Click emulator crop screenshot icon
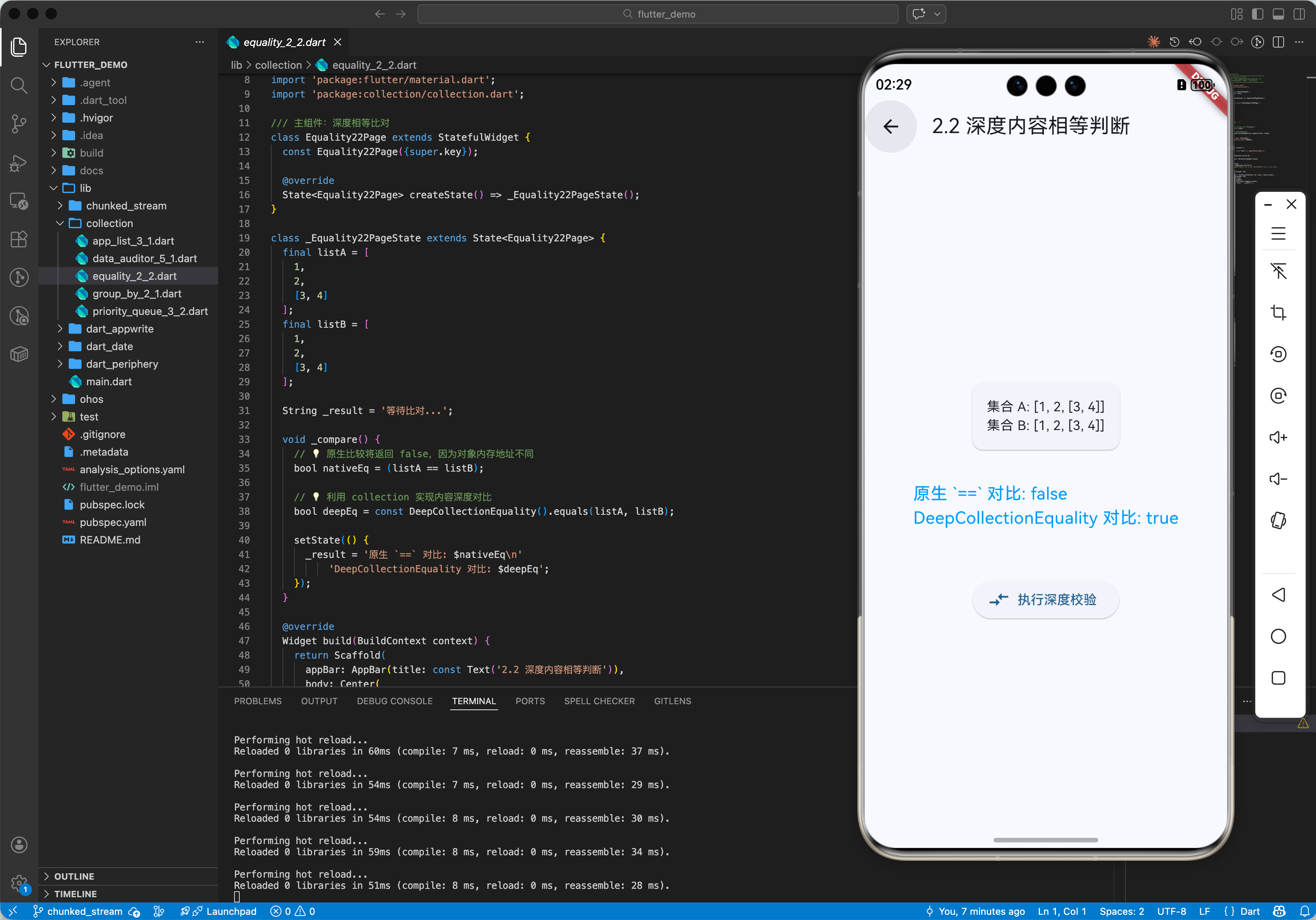This screenshot has width=1316, height=920. pyautogui.click(x=1278, y=313)
